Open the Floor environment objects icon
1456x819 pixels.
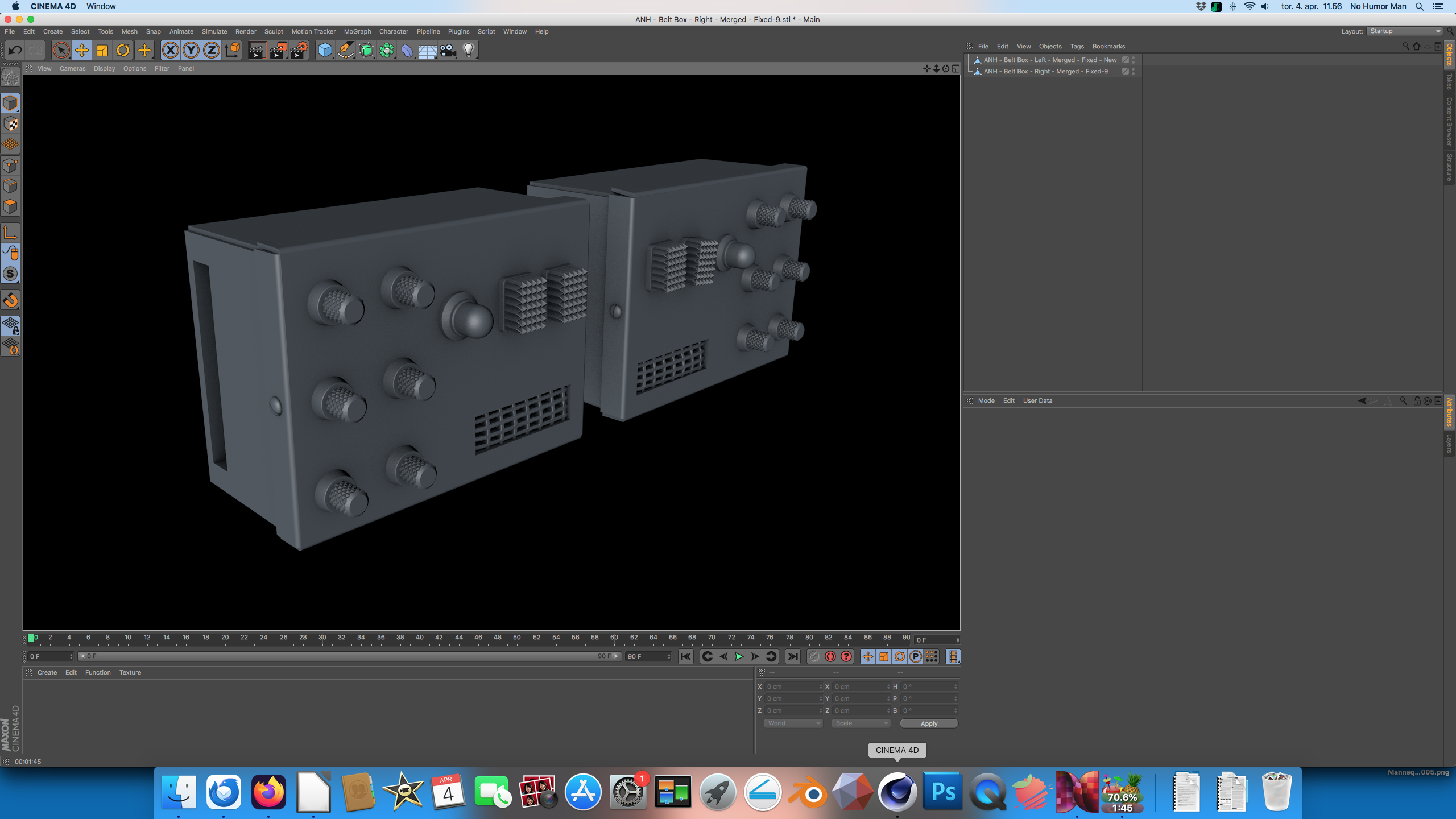[x=428, y=50]
